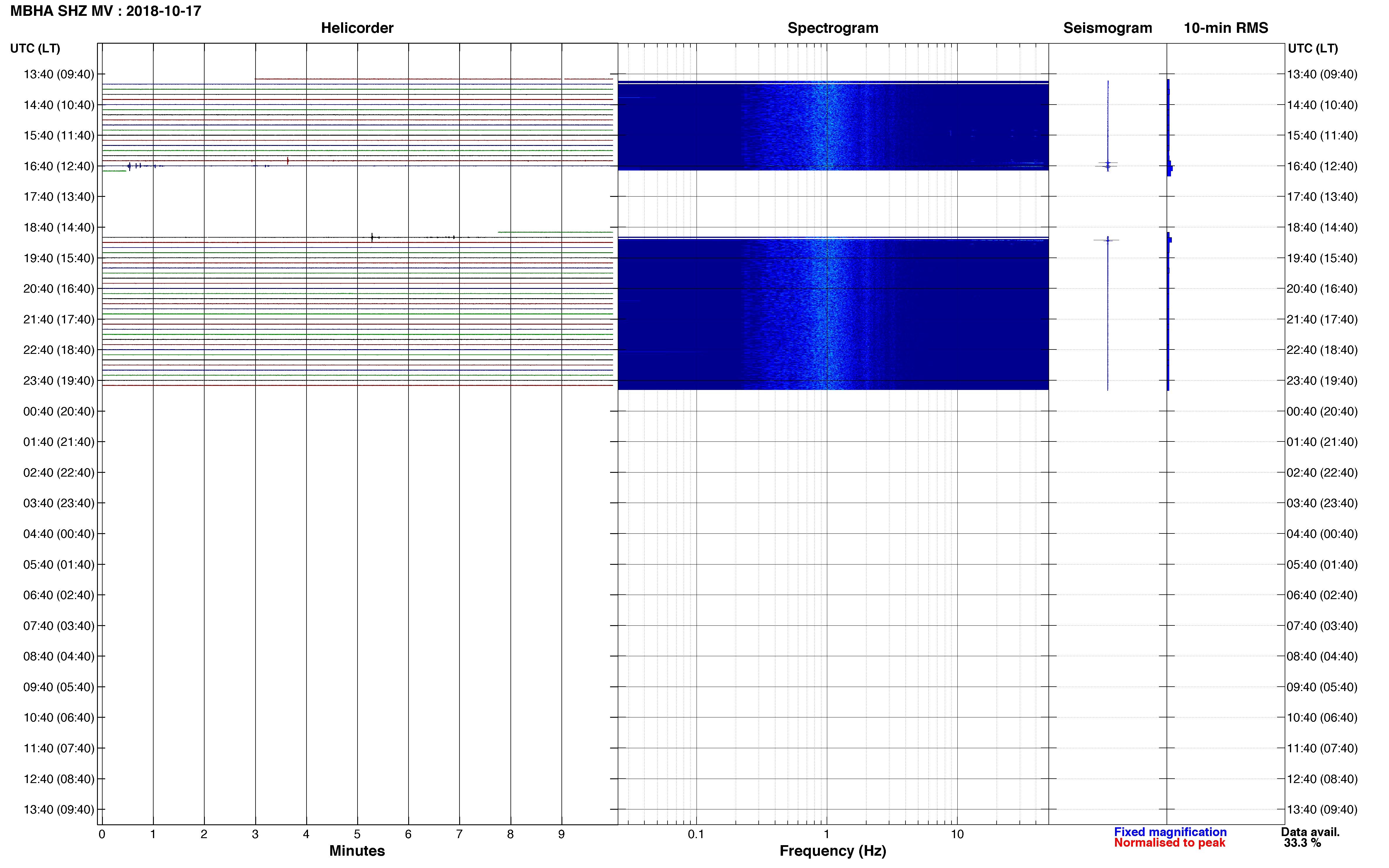Select right-axis time label '04:40 (00:40)'
The height and width of the screenshot is (868, 1389).
point(1322,534)
